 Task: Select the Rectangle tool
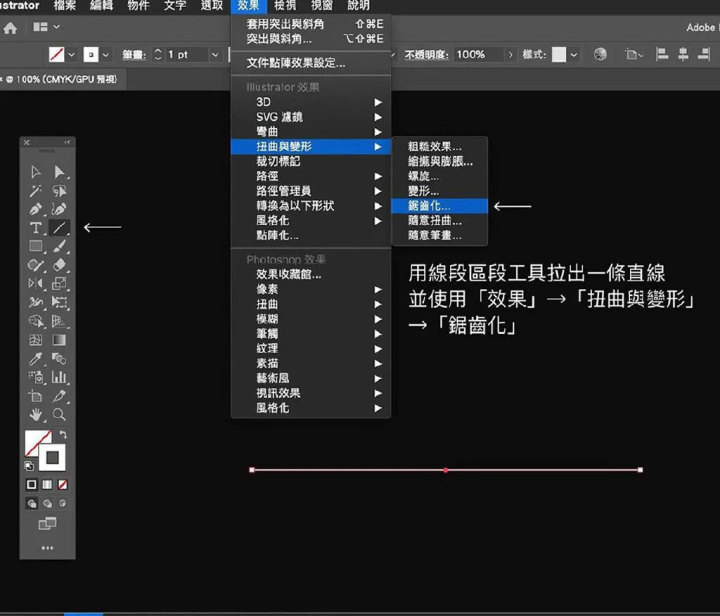click(x=35, y=246)
